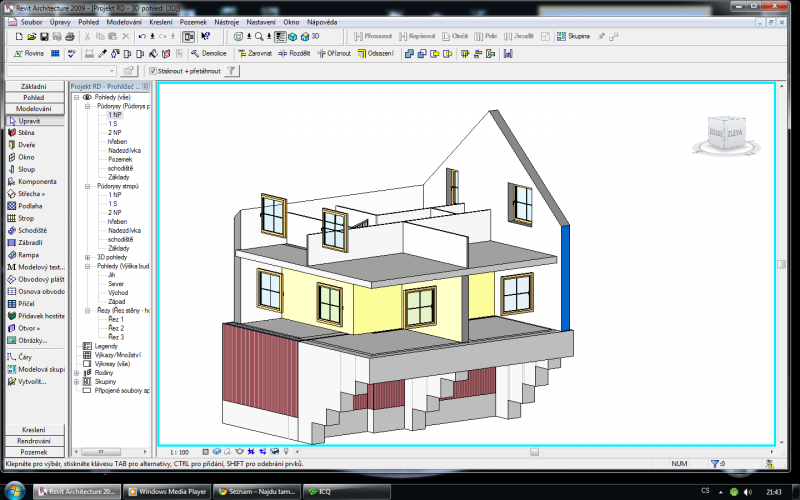The height and width of the screenshot is (500, 800).
Task: Expand the Rodiny tree node
Action: (x=77, y=372)
